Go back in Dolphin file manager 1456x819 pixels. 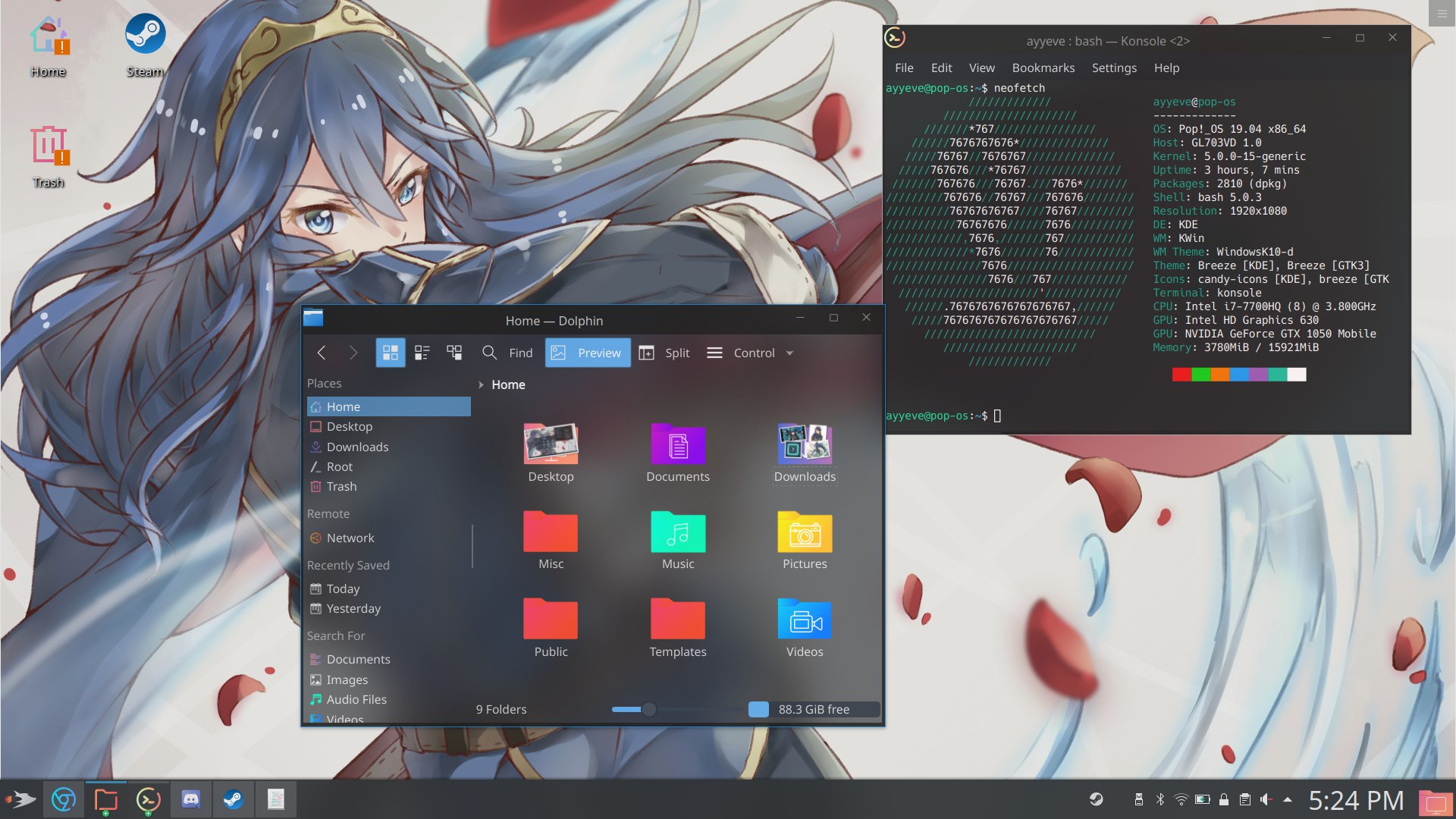click(x=322, y=353)
